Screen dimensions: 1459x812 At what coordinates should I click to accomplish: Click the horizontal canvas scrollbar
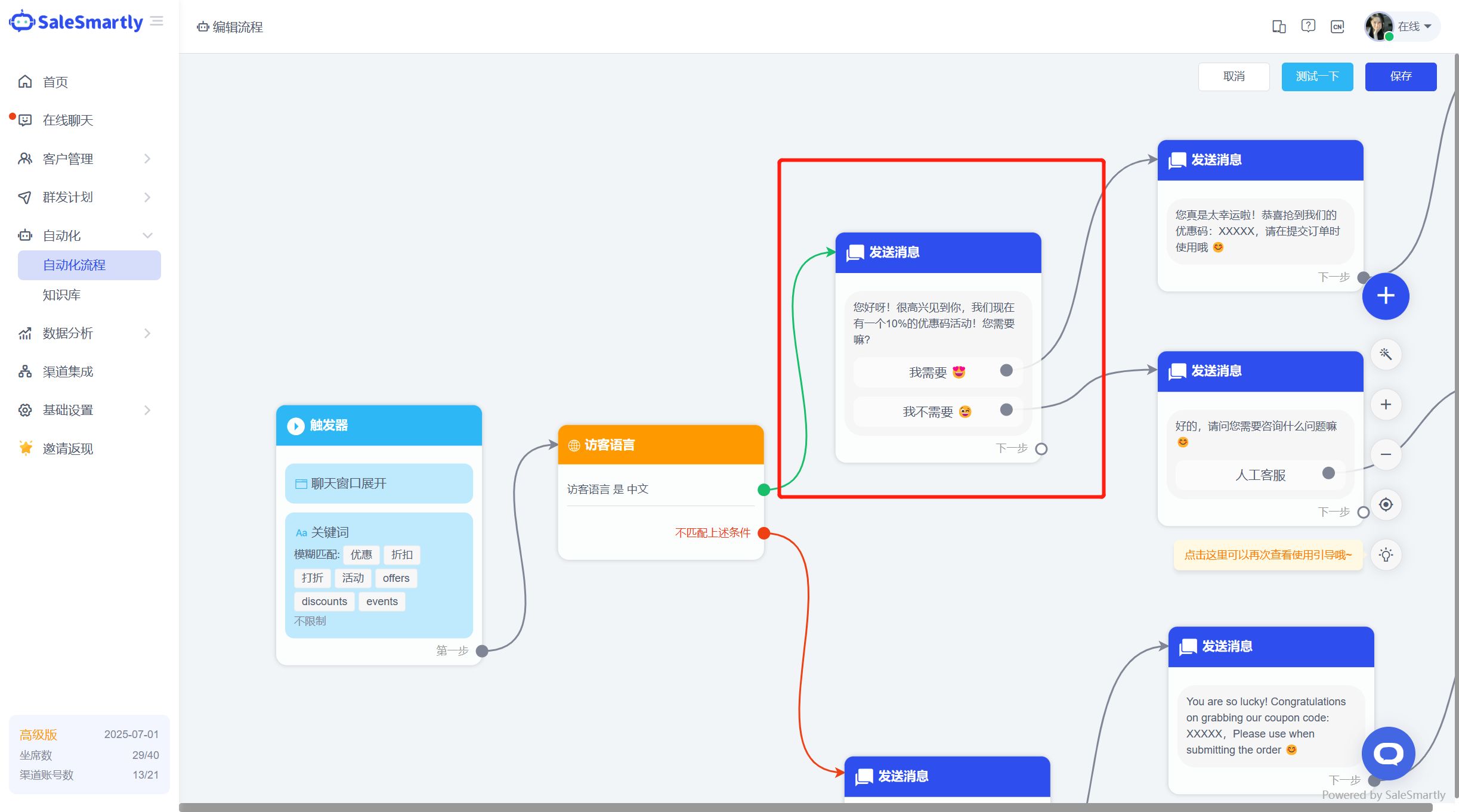click(805, 807)
